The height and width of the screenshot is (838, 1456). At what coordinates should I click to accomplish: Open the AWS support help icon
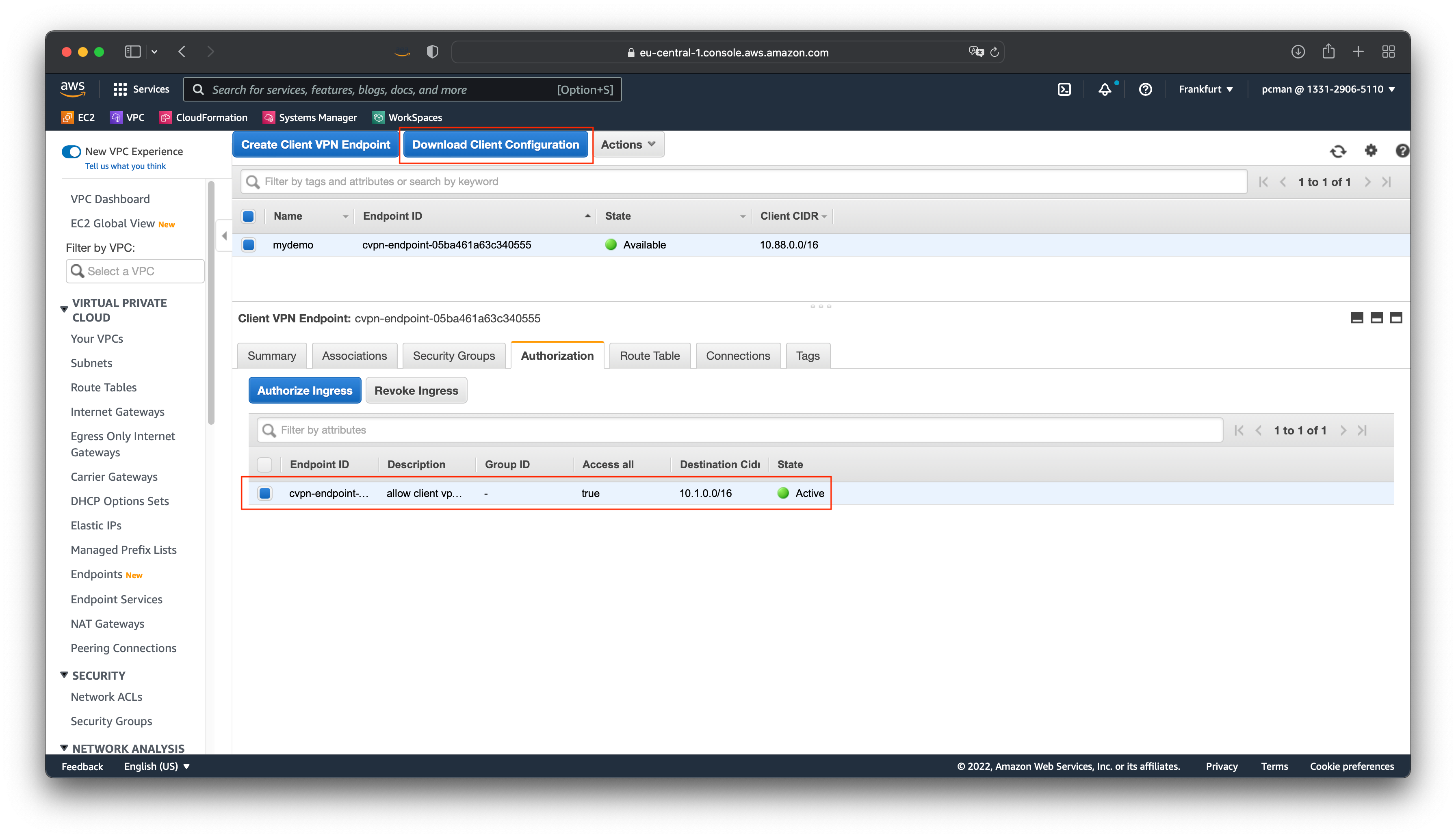(1144, 89)
